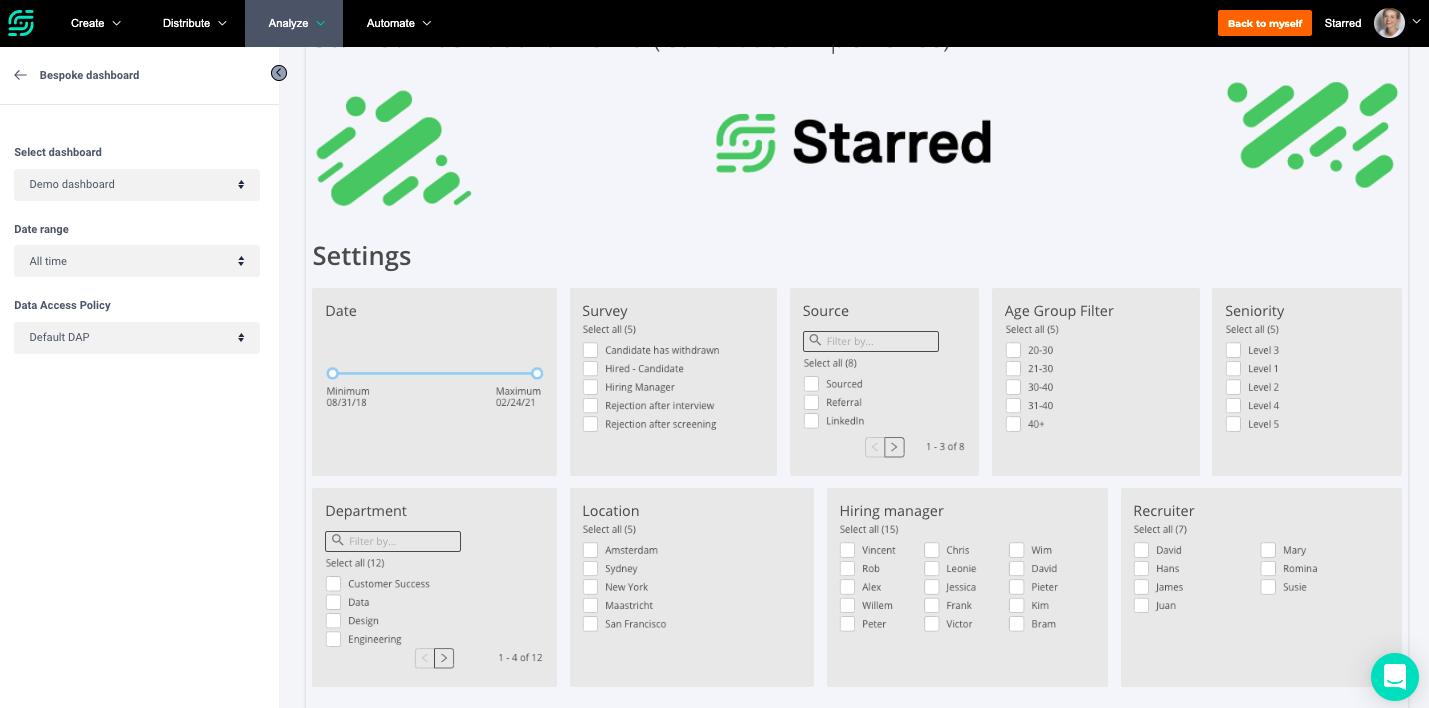Tick the Hiring Manager survey checkbox
1429x708 pixels.
[591, 387]
